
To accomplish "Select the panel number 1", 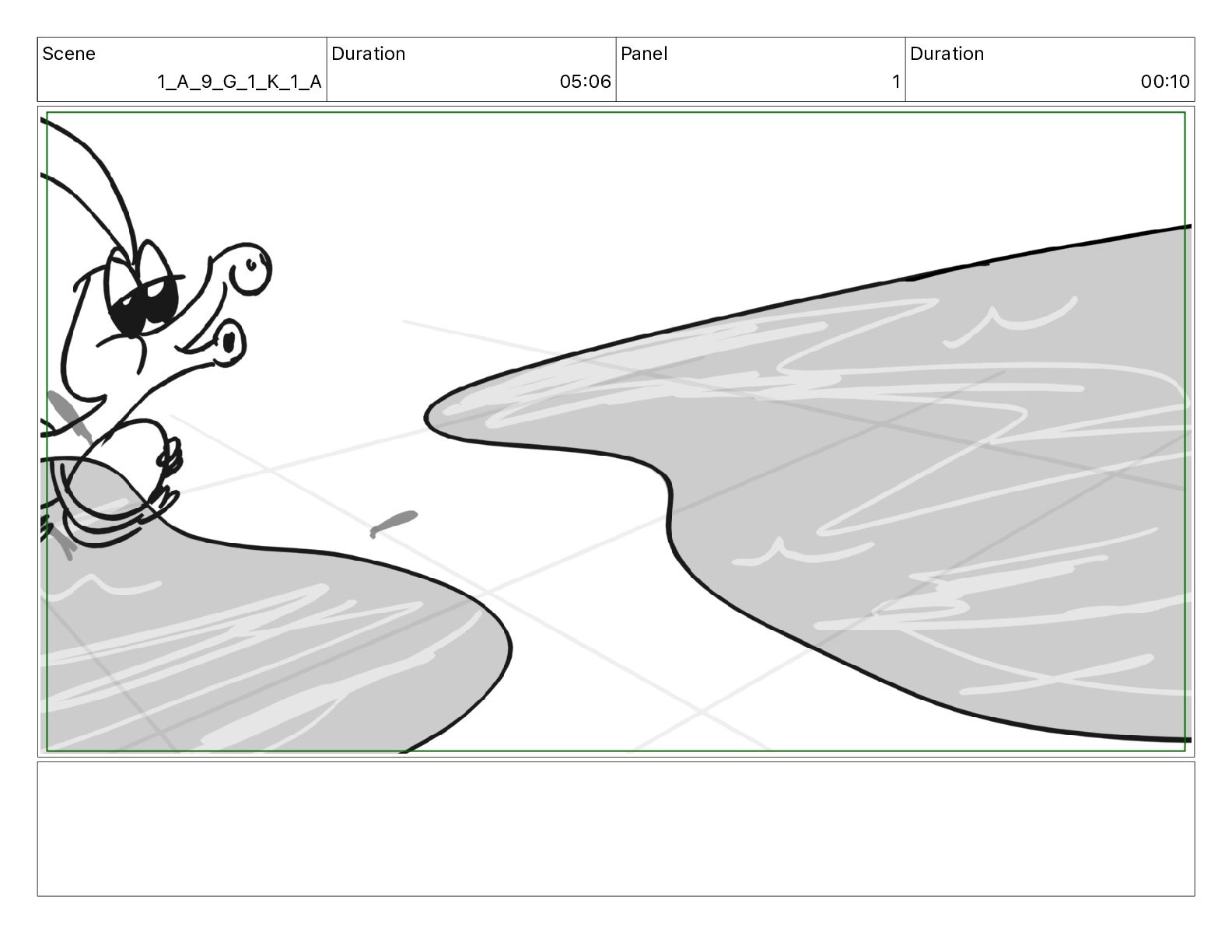I will click(x=896, y=82).
